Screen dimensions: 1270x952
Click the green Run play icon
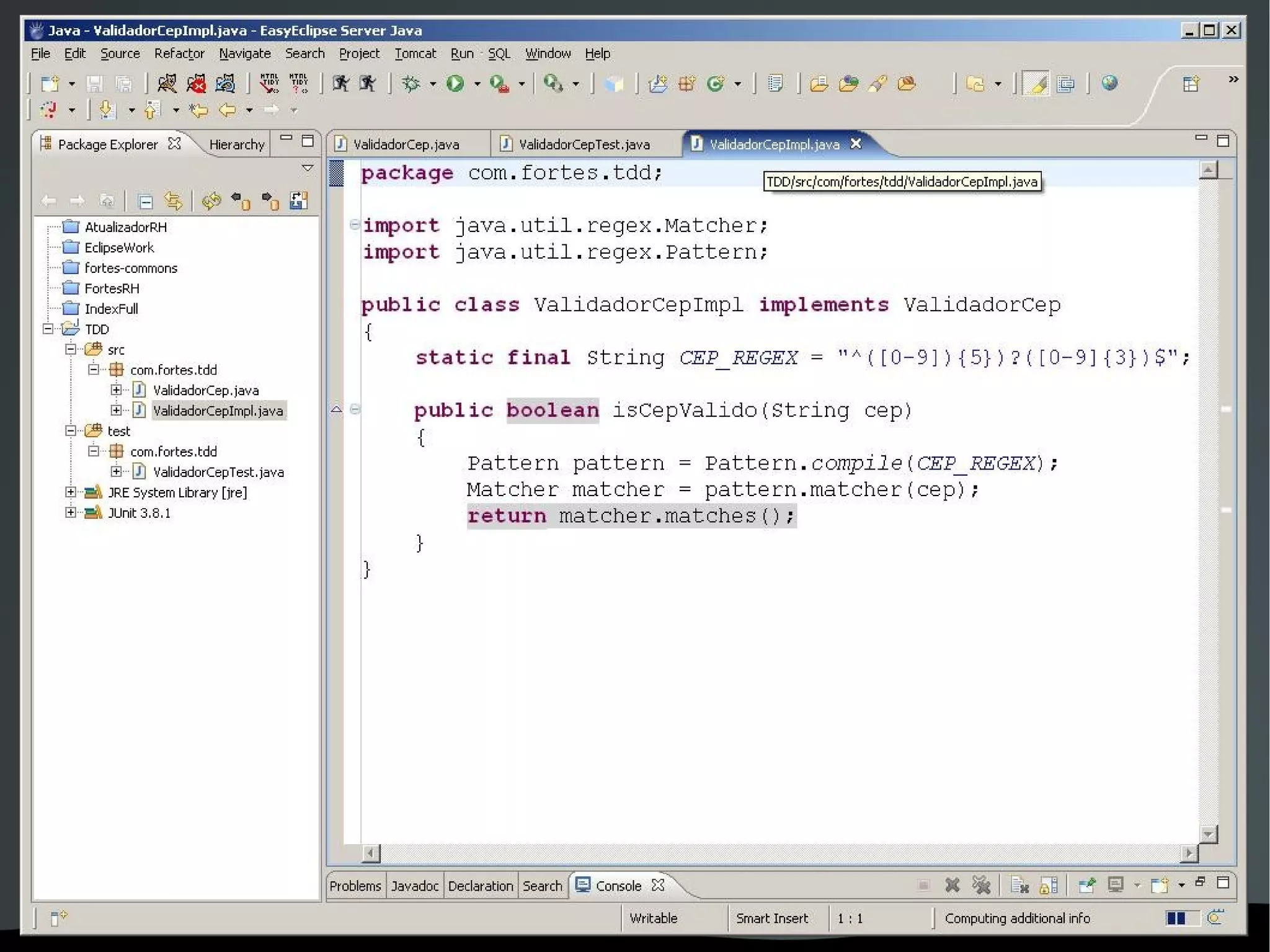coord(455,84)
